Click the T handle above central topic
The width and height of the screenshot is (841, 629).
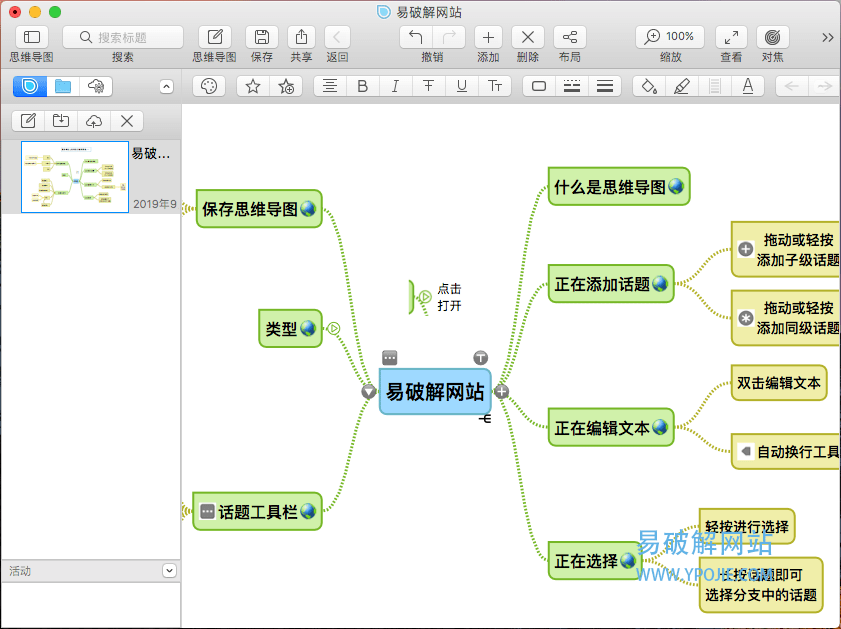click(x=481, y=358)
